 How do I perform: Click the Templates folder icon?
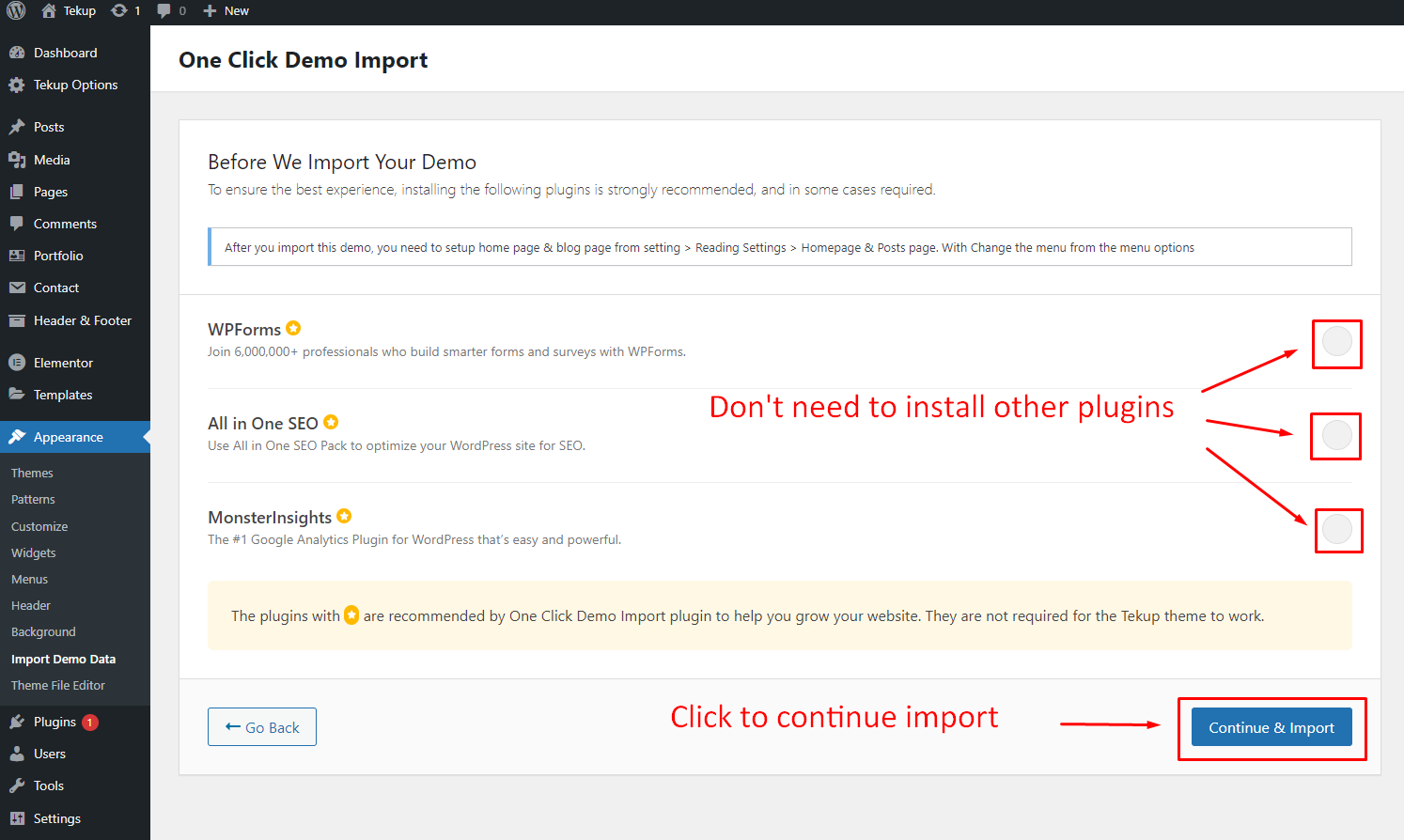coord(17,395)
